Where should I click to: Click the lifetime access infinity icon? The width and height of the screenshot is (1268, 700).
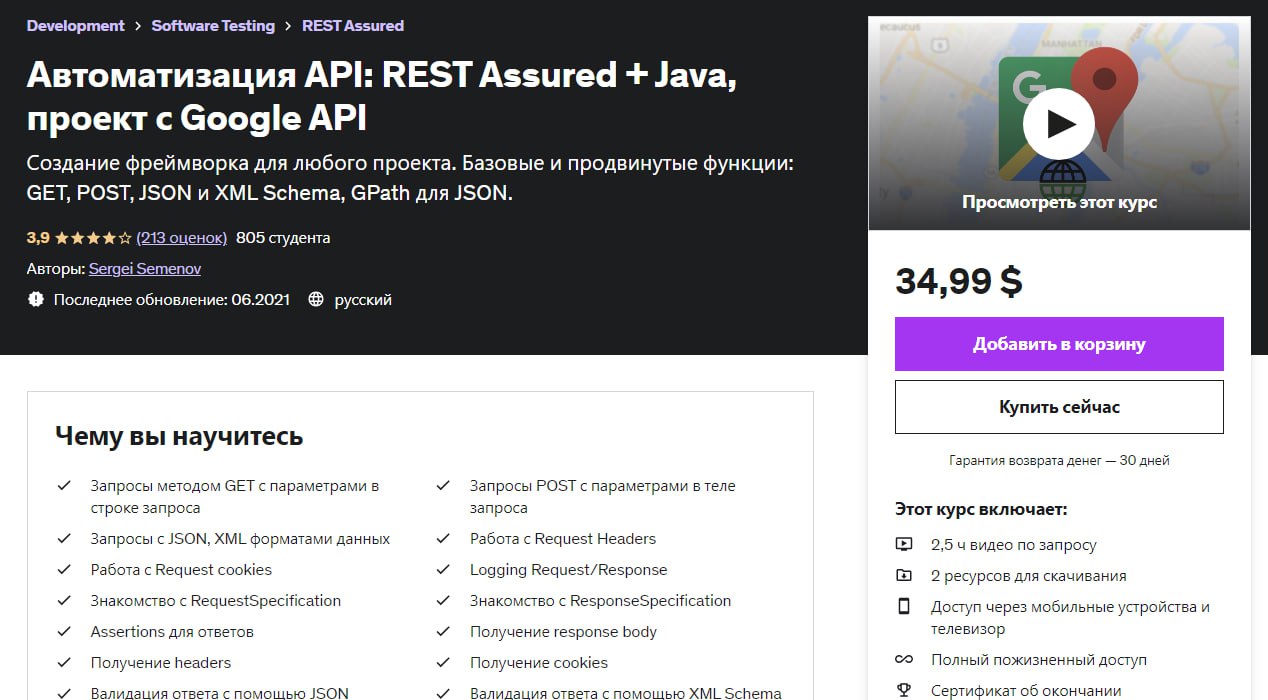coord(904,660)
